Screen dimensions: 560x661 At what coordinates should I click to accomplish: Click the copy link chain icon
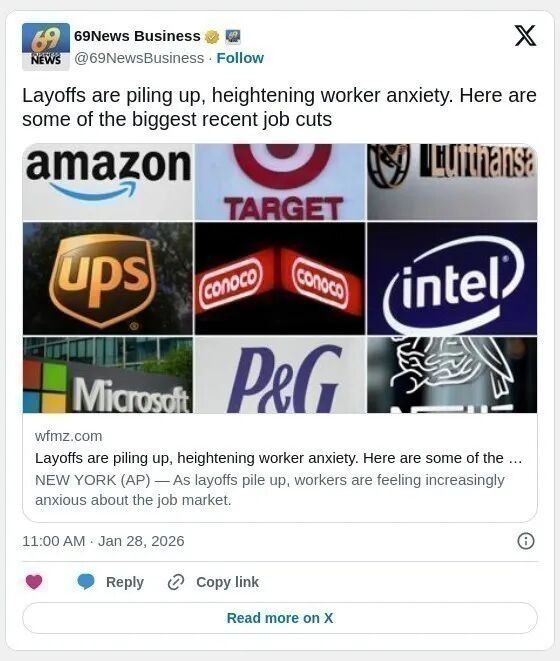click(x=176, y=582)
